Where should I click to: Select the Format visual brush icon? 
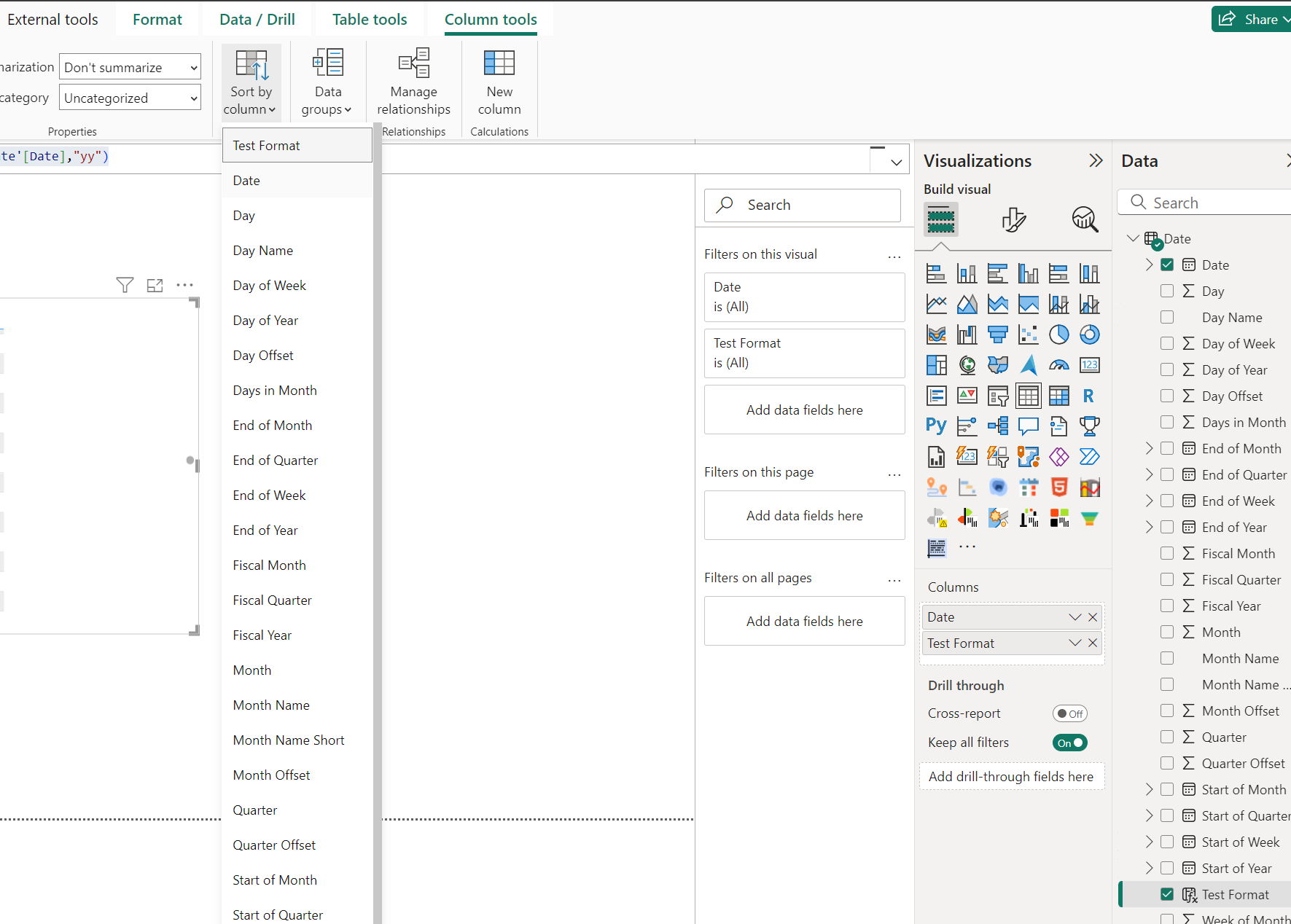[x=1013, y=219]
